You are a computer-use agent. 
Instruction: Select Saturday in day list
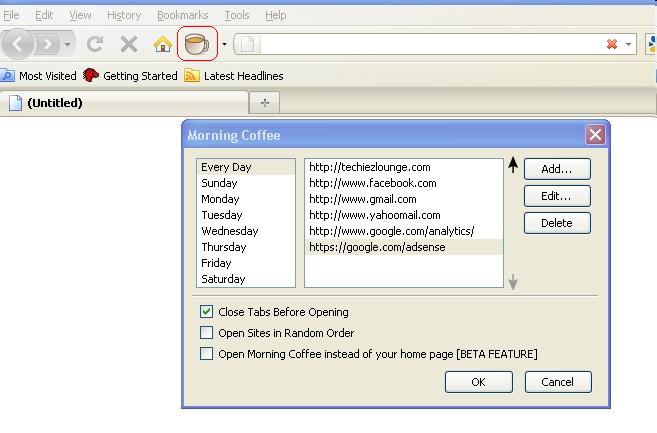246,279
